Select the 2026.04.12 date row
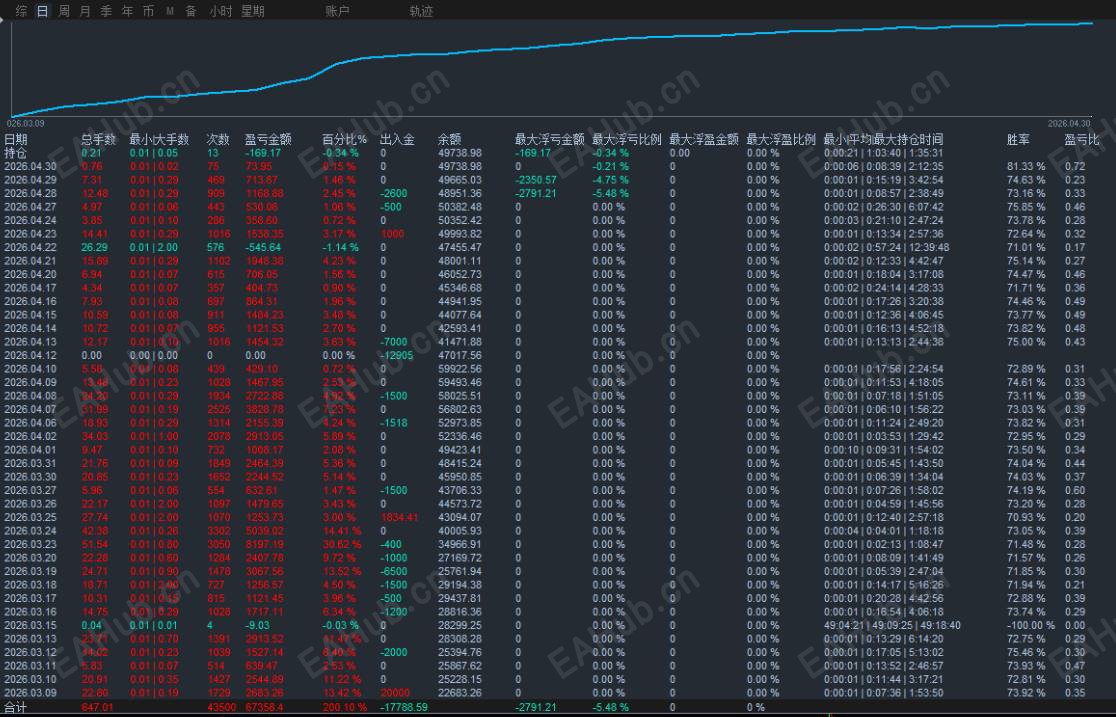 [30, 355]
